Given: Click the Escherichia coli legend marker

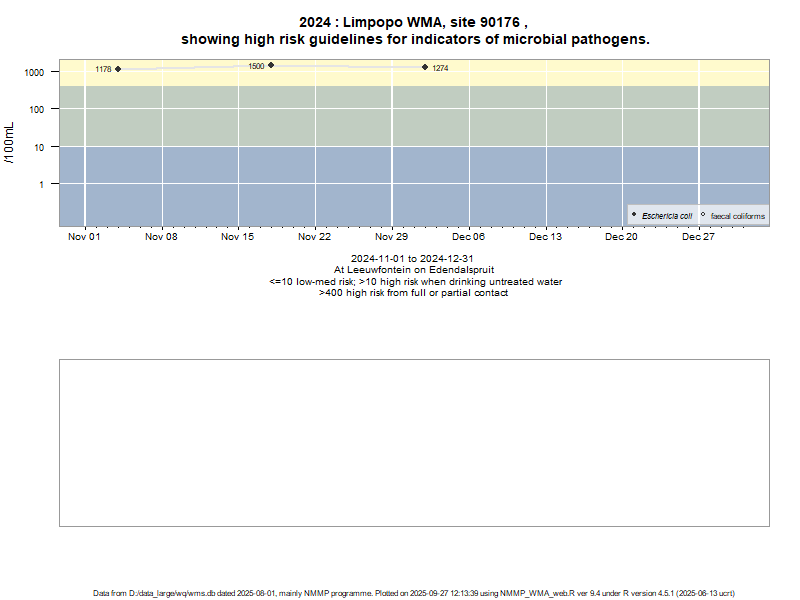Looking at the screenshot, I should 634,215.
